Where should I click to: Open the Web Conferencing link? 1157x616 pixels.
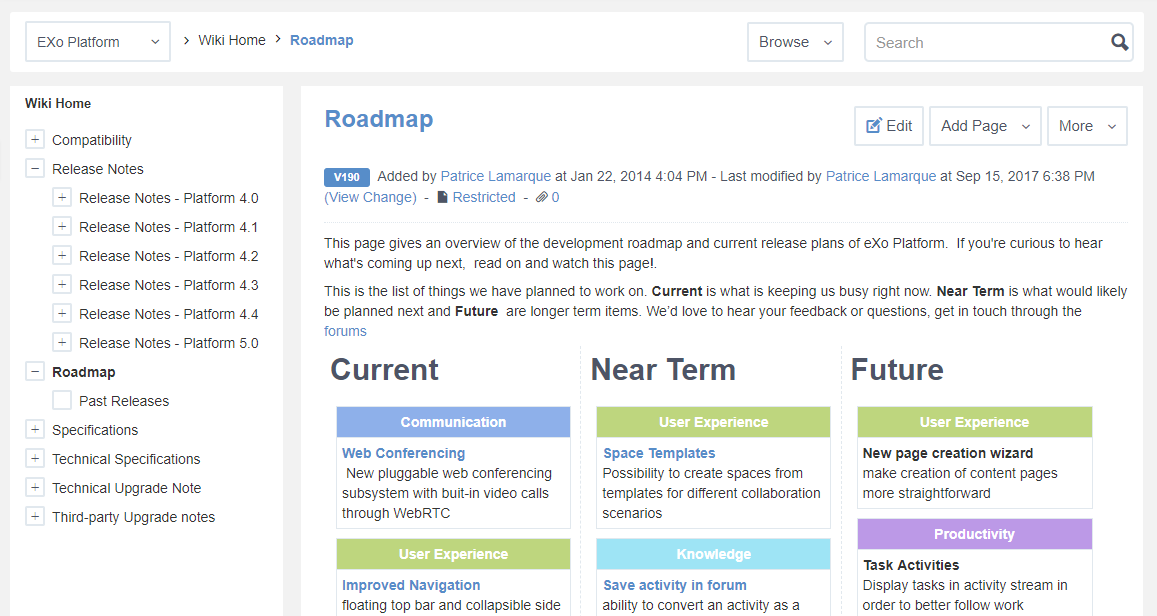coord(403,453)
